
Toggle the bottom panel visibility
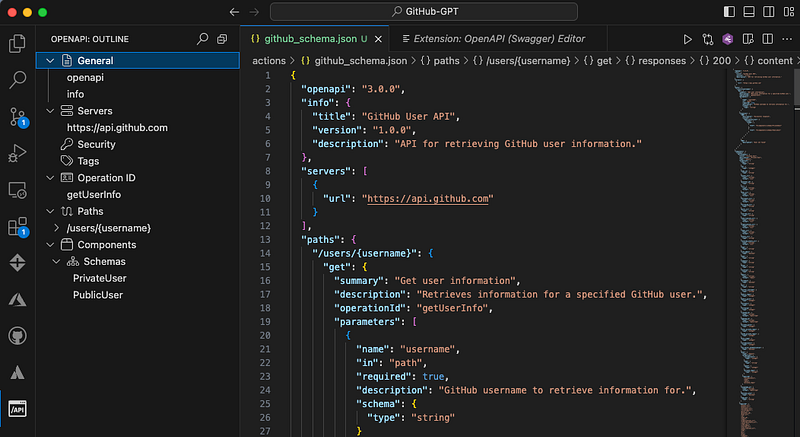(749, 12)
